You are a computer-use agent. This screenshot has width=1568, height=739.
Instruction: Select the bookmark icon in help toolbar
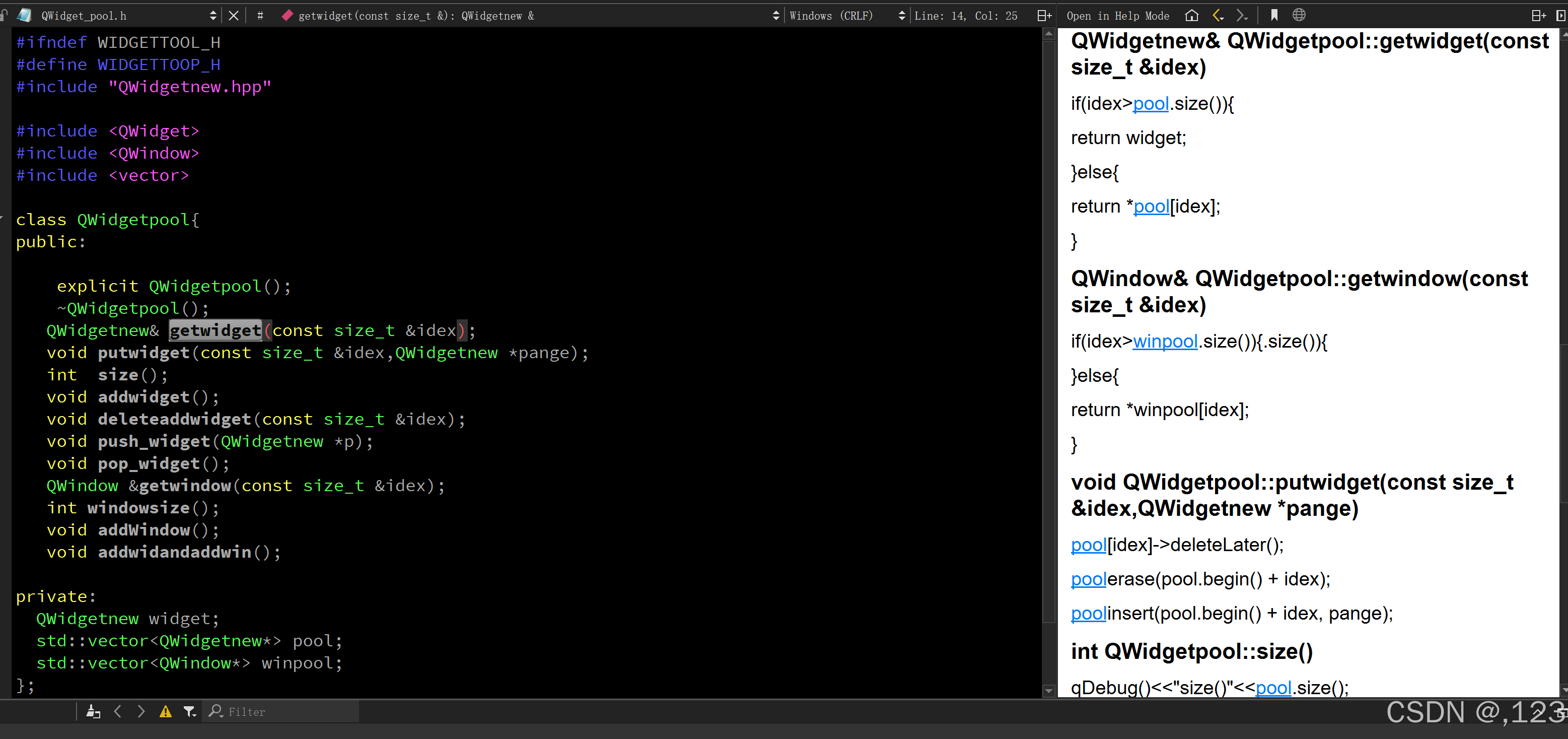point(1274,15)
